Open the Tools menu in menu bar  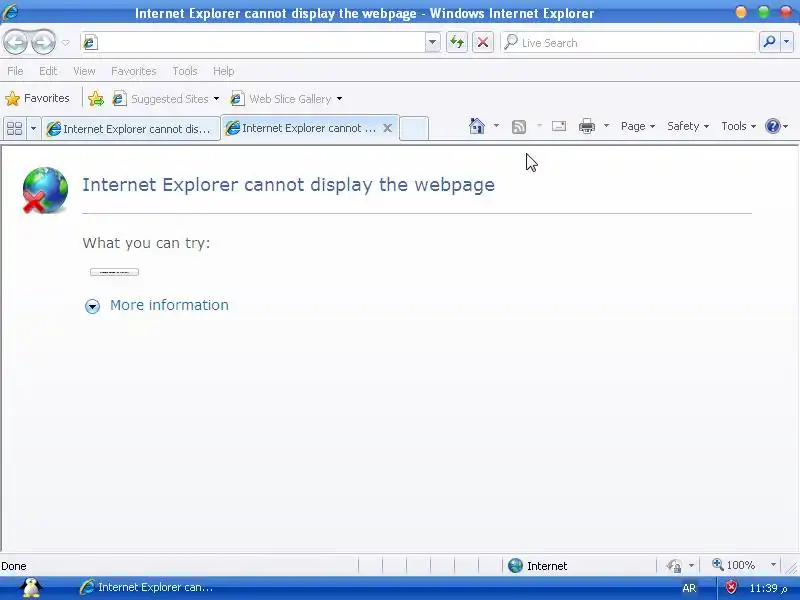(x=185, y=71)
